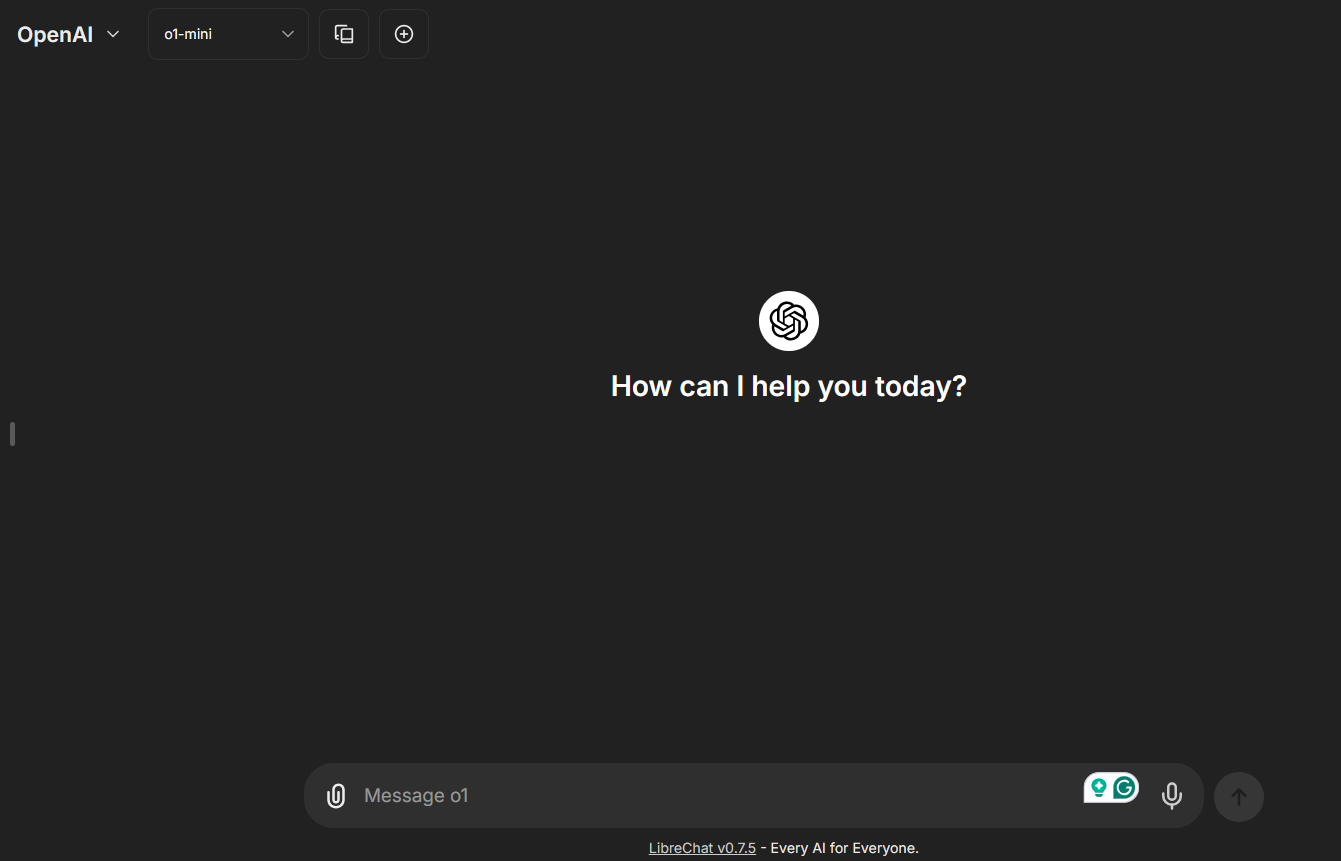Open the LibreChat v0.7.5 link
The width and height of the screenshot is (1341, 861).
pos(702,848)
